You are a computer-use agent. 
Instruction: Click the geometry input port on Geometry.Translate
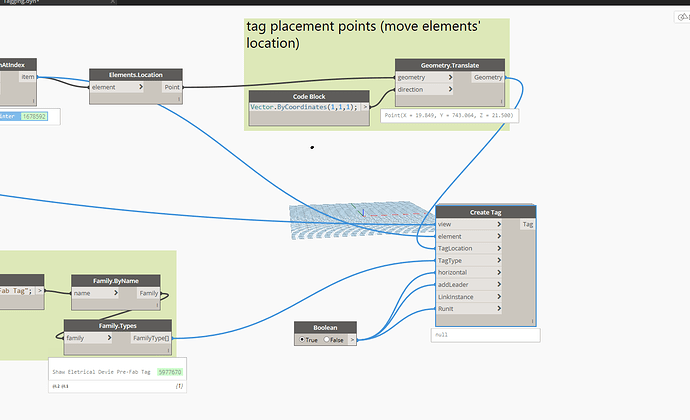pos(425,77)
